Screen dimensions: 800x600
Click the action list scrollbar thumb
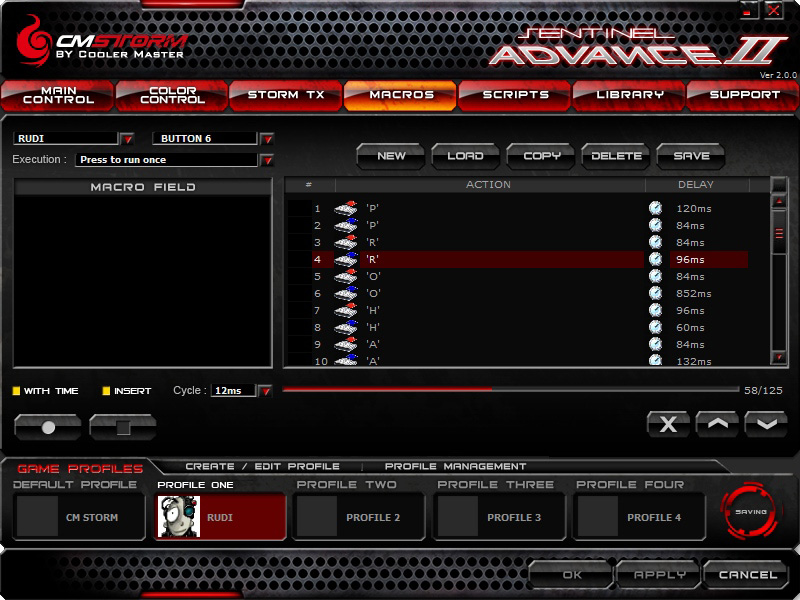pos(779,233)
